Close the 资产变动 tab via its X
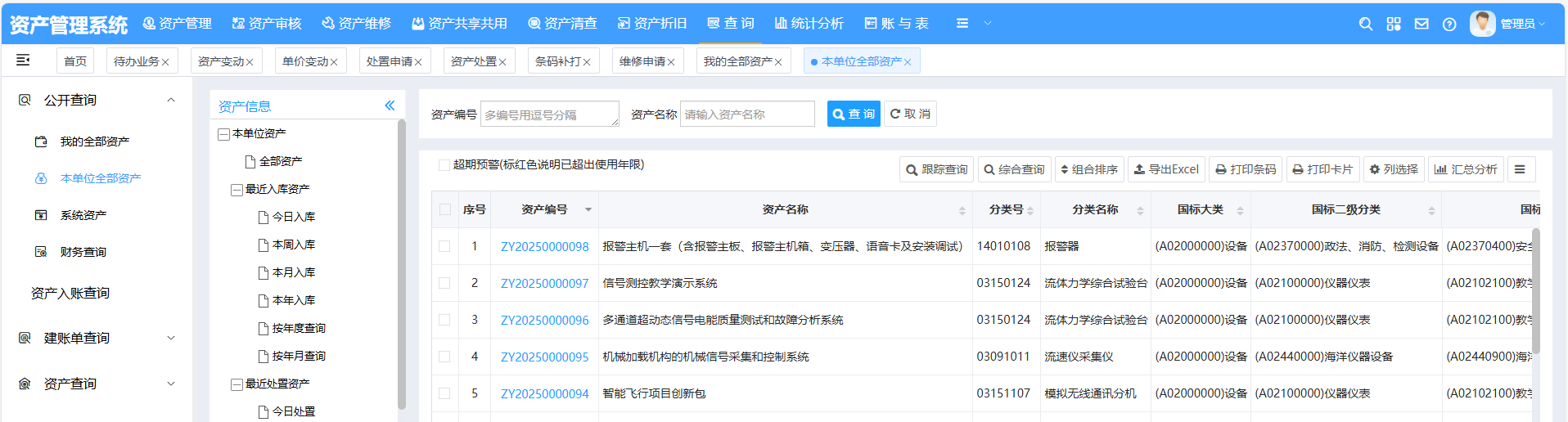This screenshot has width=1568, height=422. coord(250,62)
